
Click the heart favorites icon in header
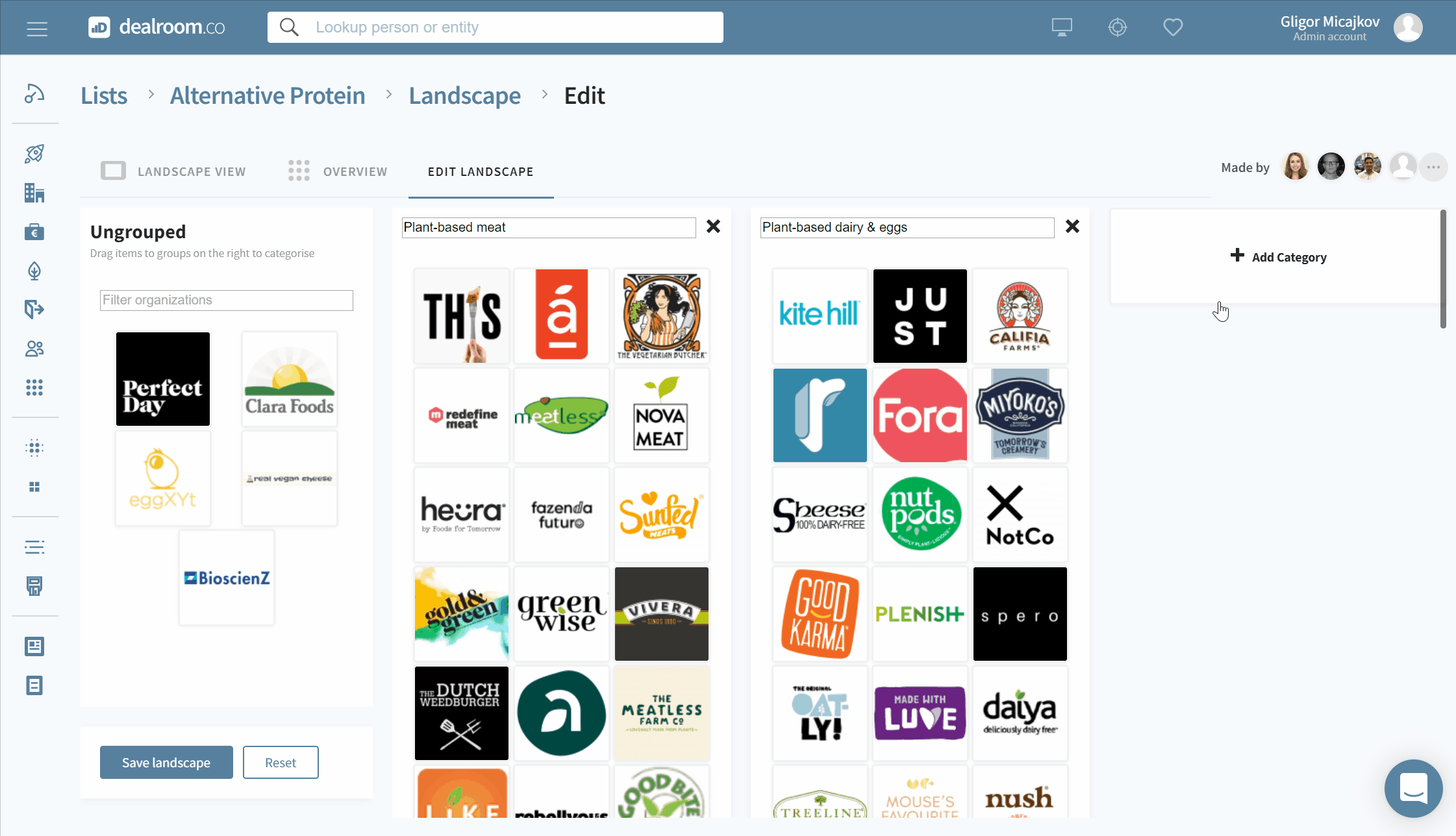(1173, 27)
